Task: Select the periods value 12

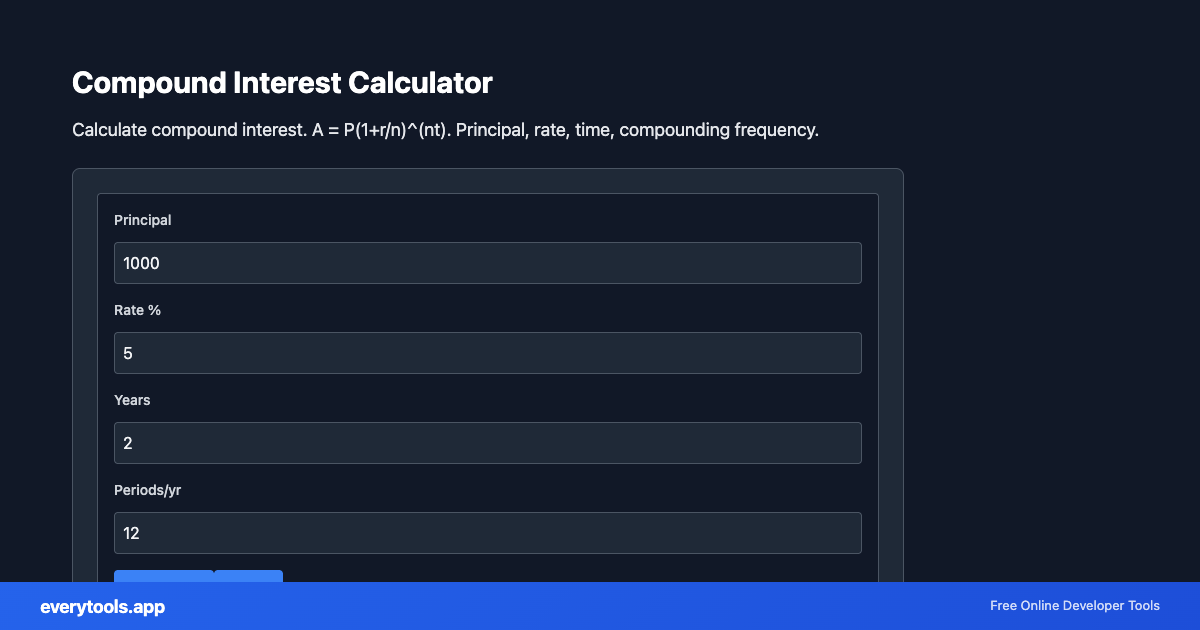Action: click(131, 532)
